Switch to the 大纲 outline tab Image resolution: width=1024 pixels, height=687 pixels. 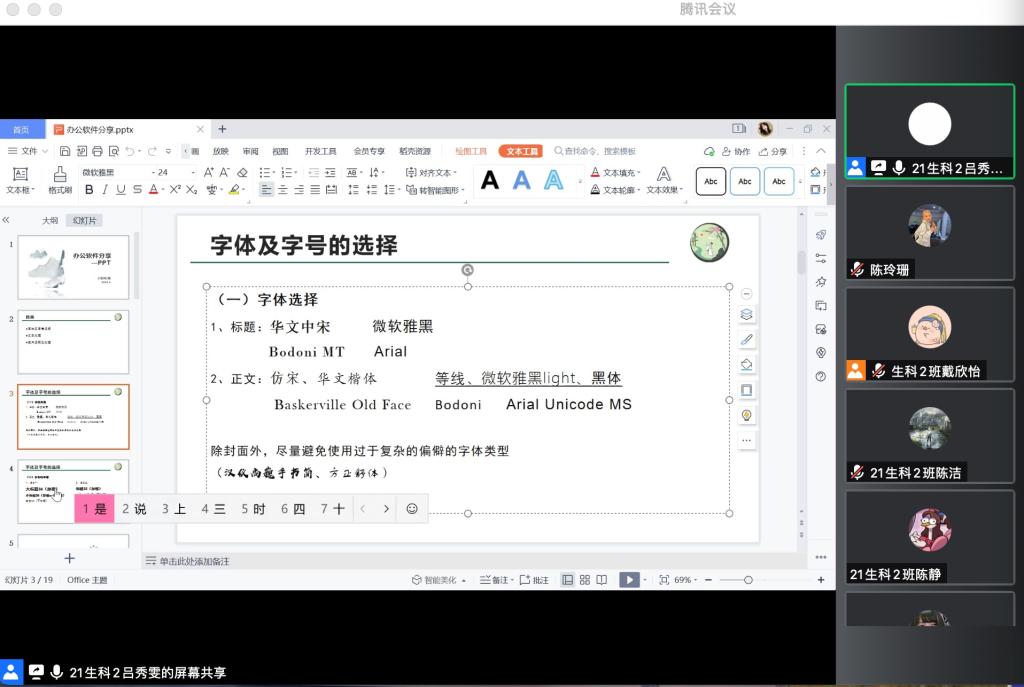coord(49,220)
